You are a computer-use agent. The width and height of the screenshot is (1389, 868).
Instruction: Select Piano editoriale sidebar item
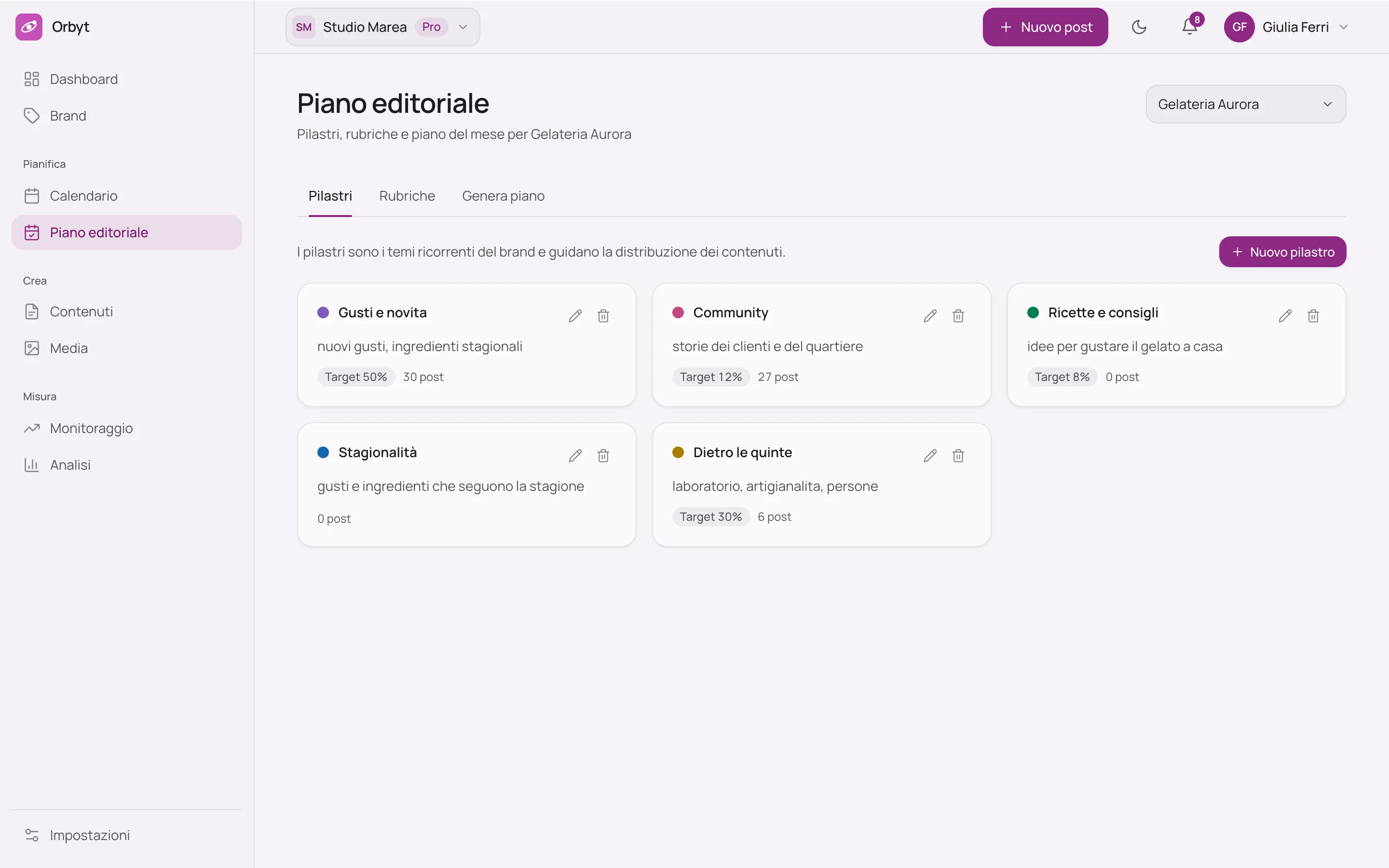click(126, 232)
